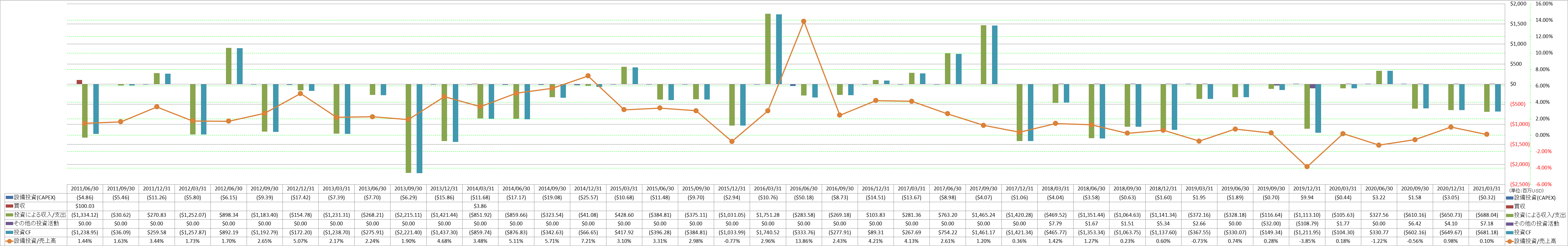The width and height of the screenshot is (1568, 246).
Task: Select the 2017/09/30 column header
Action: [984, 189]
